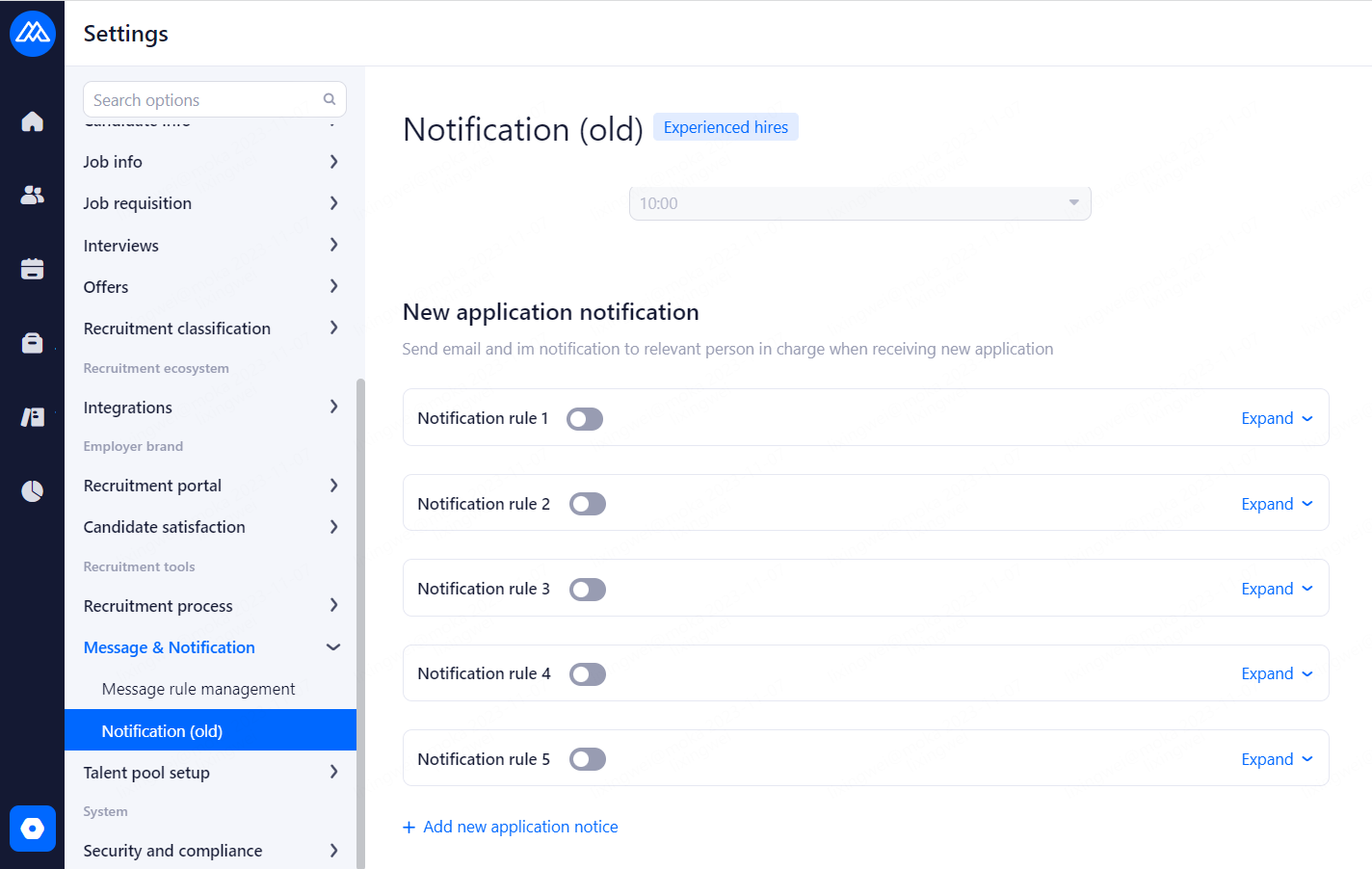
Task: Open the home icon in left rail
Action: (32, 121)
